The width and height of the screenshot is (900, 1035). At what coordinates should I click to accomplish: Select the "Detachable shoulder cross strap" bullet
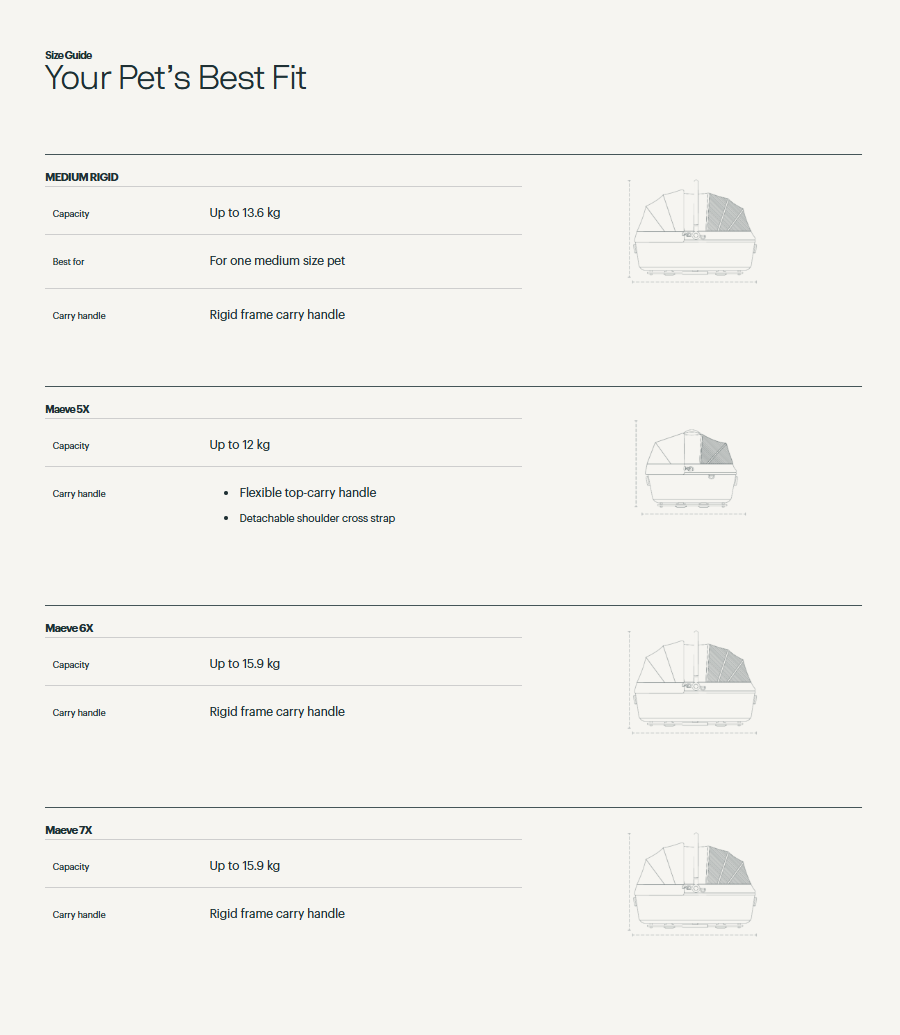tap(316, 518)
